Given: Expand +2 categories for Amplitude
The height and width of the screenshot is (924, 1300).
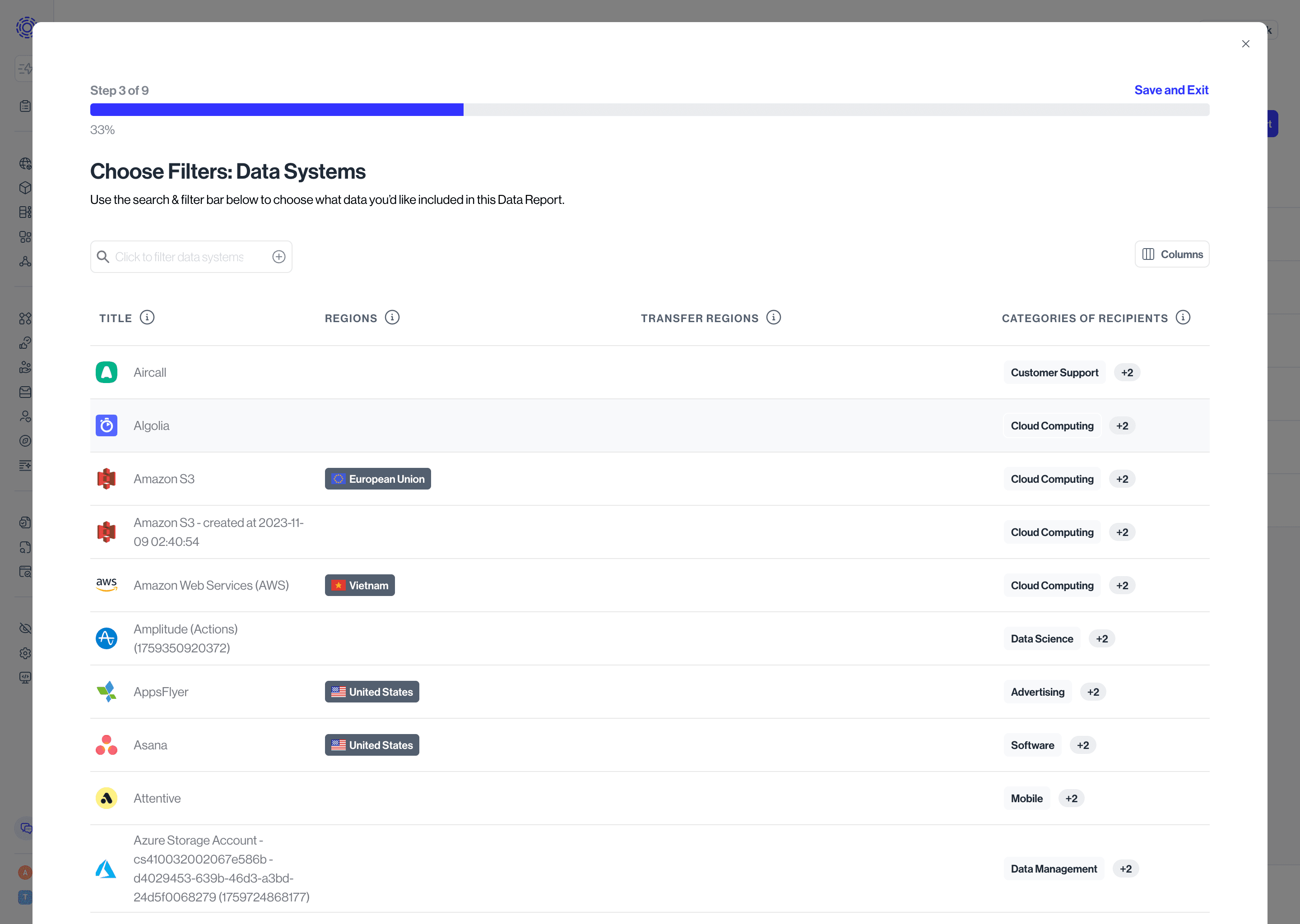Looking at the screenshot, I should (1102, 638).
